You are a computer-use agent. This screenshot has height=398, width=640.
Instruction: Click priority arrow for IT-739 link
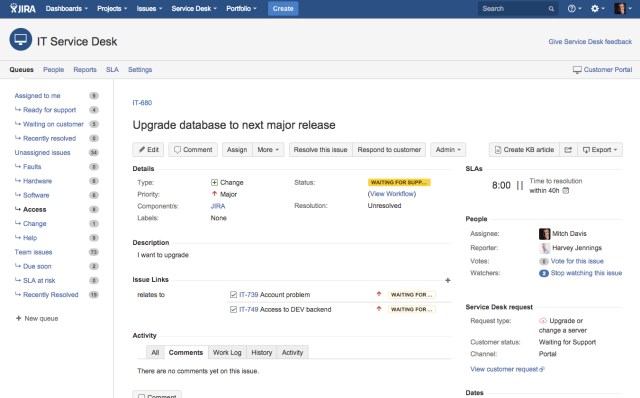[379, 294]
